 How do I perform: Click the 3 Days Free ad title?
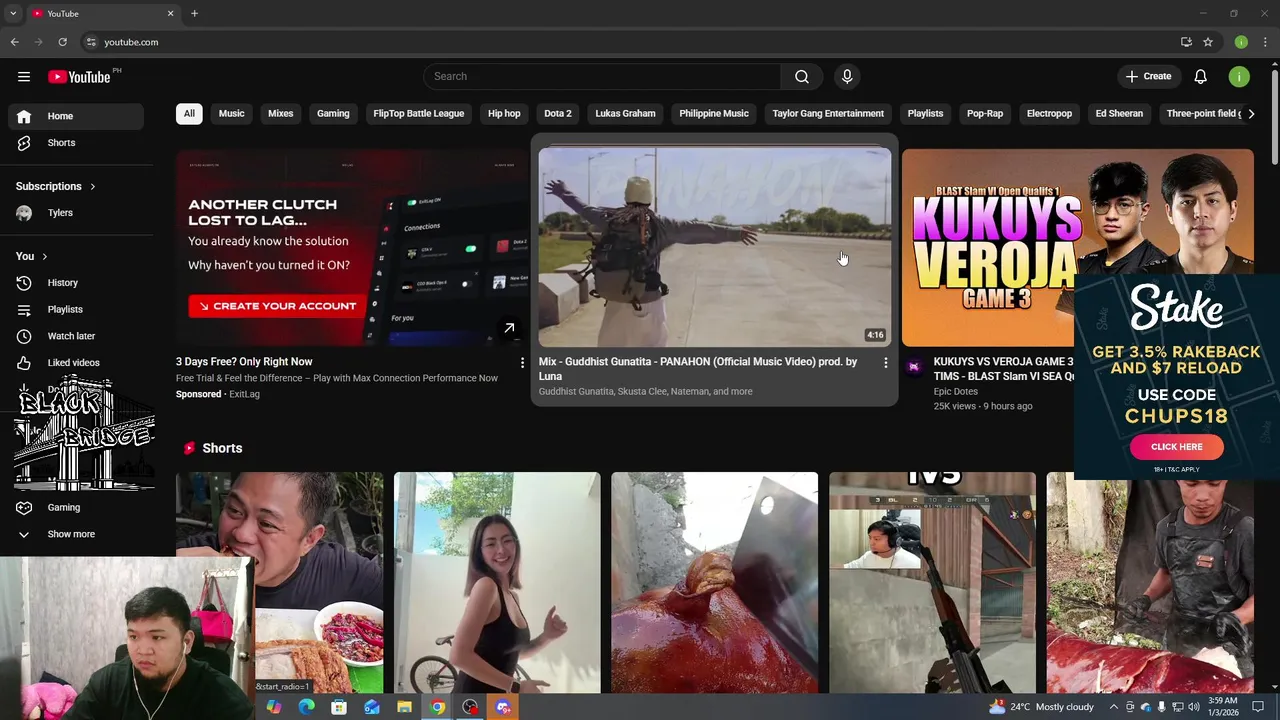point(244,362)
